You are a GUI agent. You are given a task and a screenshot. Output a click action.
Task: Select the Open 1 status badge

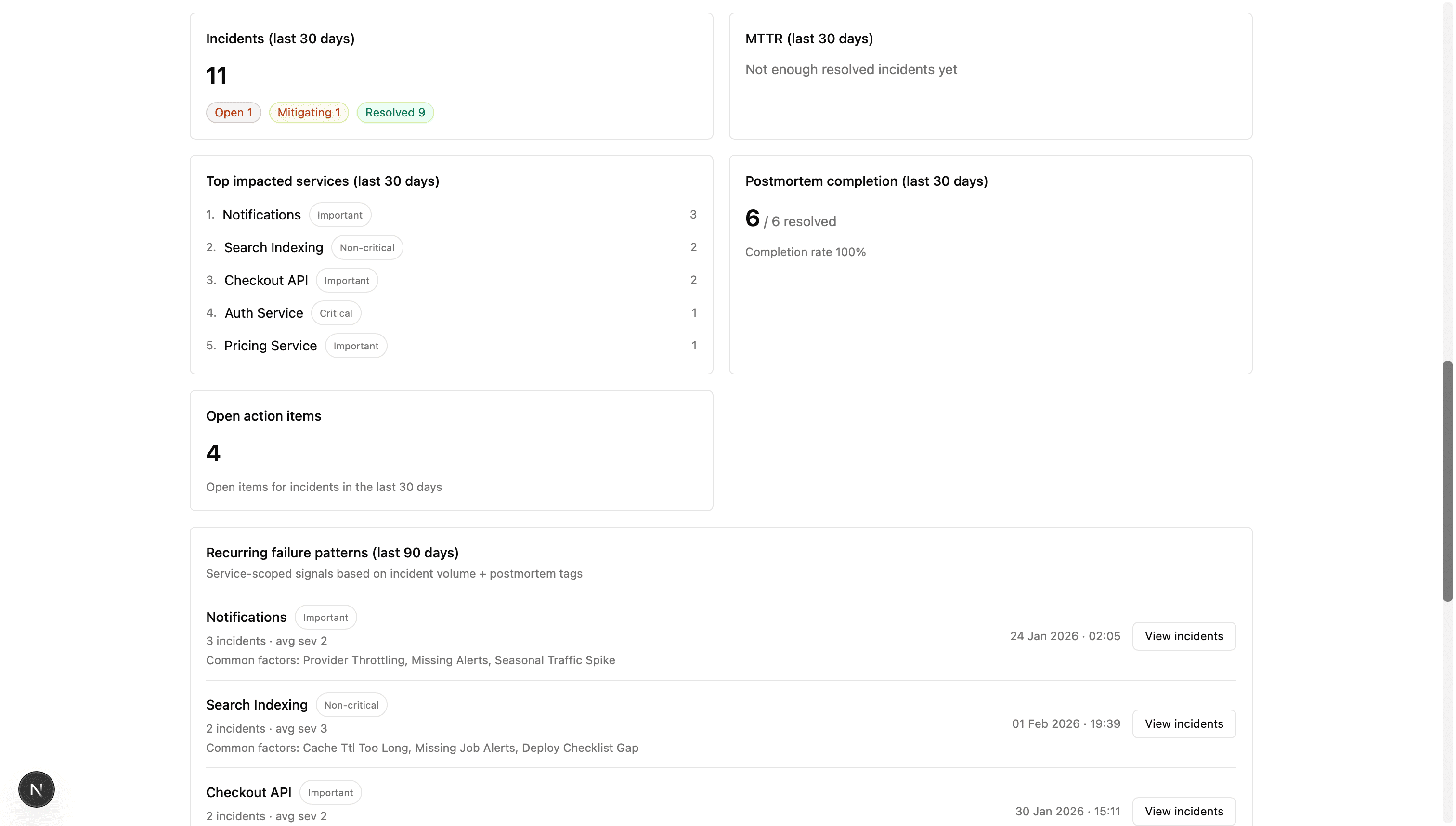pos(233,112)
